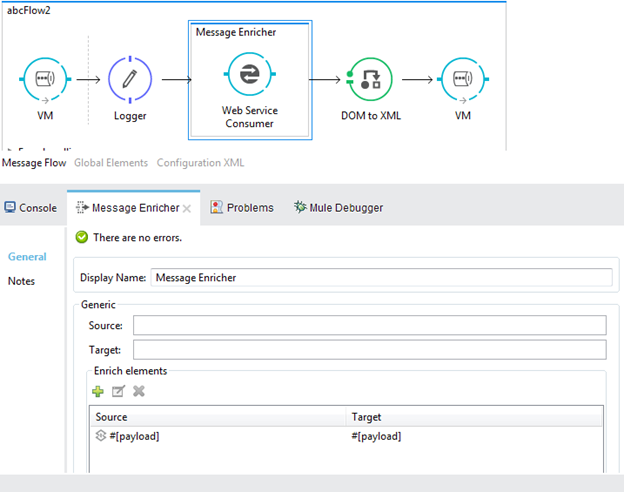This screenshot has width=624, height=492.
Task: Click the Target input field
Action: [x=369, y=349]
